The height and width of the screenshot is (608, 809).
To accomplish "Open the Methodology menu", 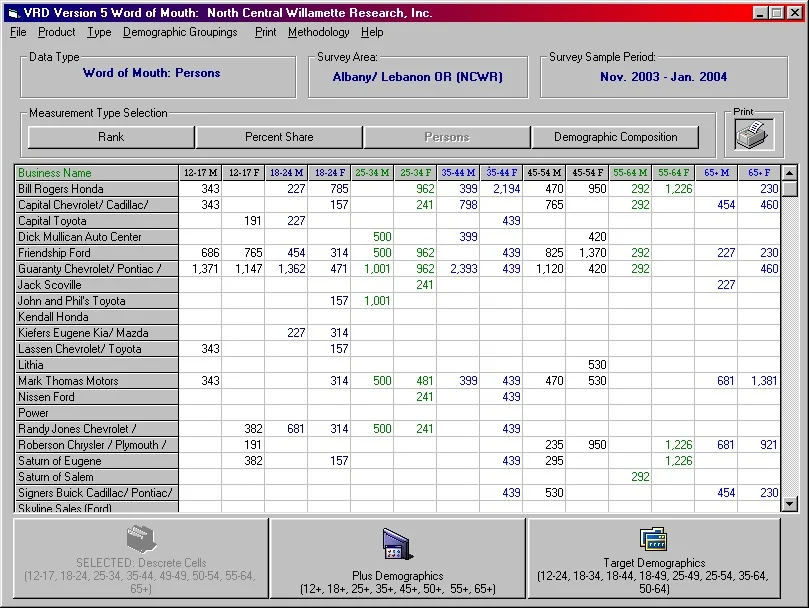I will [x=318, y=32].
